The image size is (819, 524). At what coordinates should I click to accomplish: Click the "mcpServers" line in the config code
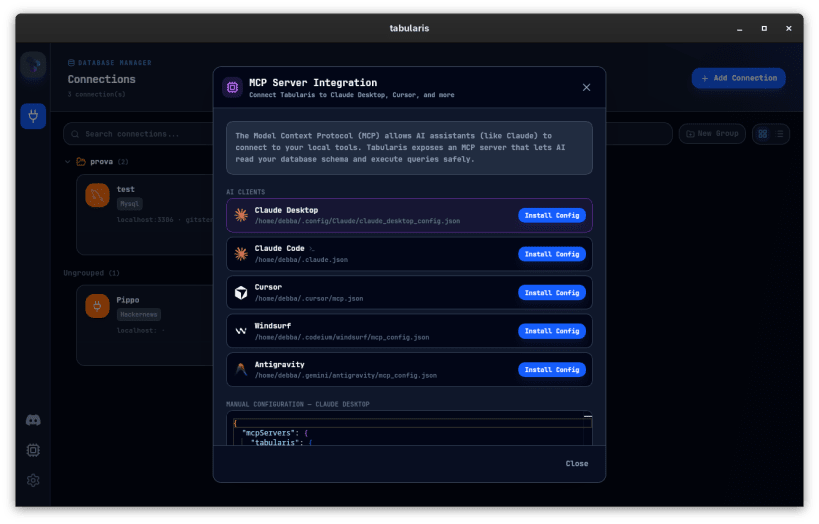tap(275, 433)
